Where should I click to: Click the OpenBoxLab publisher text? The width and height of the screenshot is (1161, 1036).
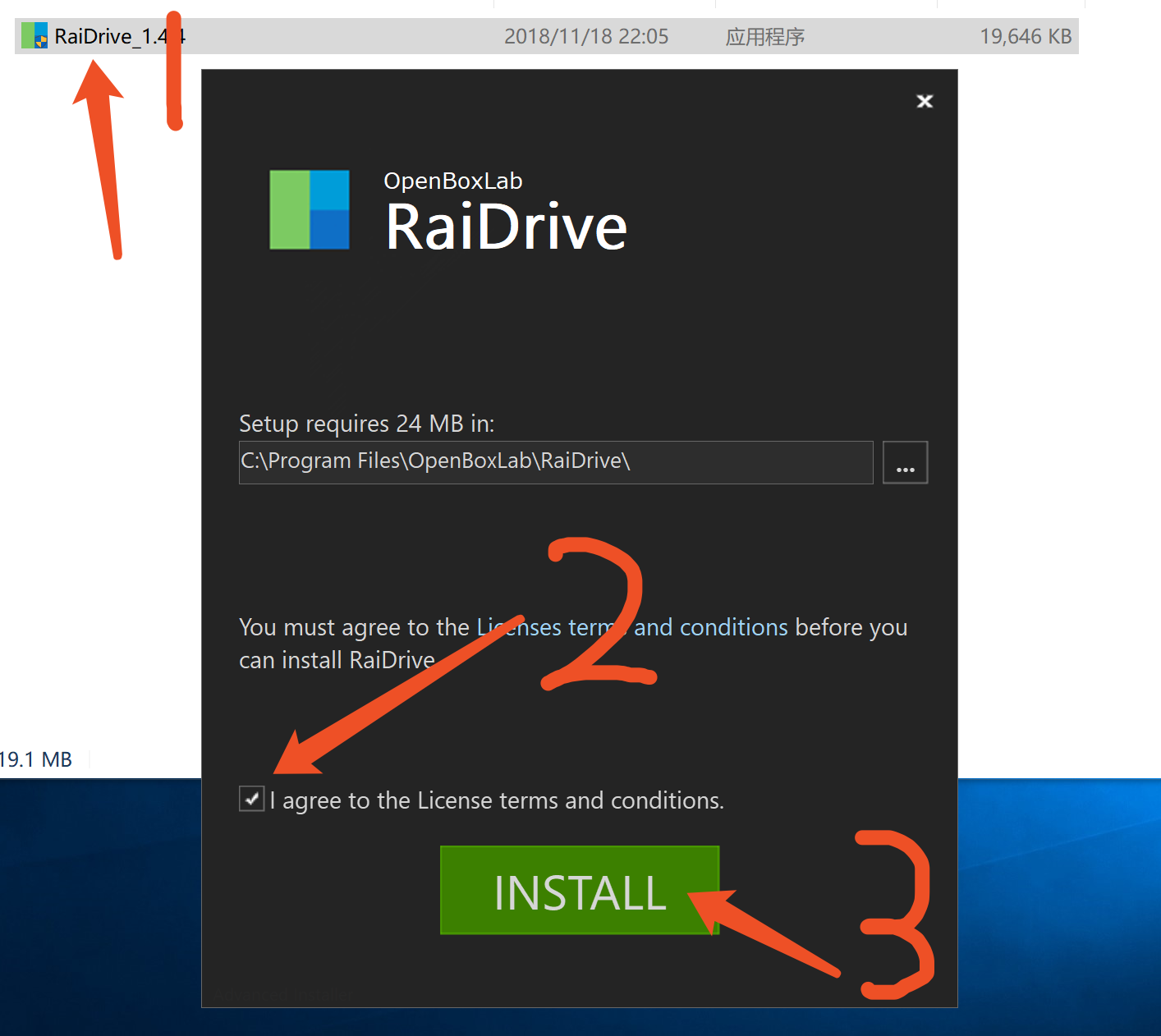click(452, 181)
